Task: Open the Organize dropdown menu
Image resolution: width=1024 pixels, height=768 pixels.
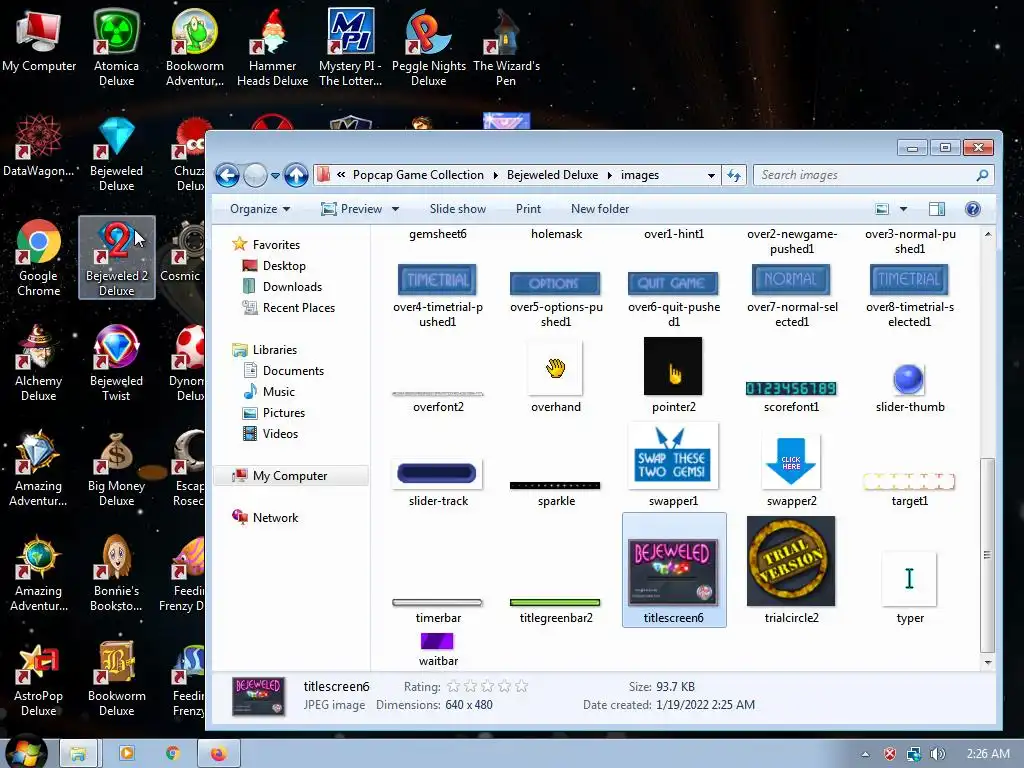Action: pos(260,209)
